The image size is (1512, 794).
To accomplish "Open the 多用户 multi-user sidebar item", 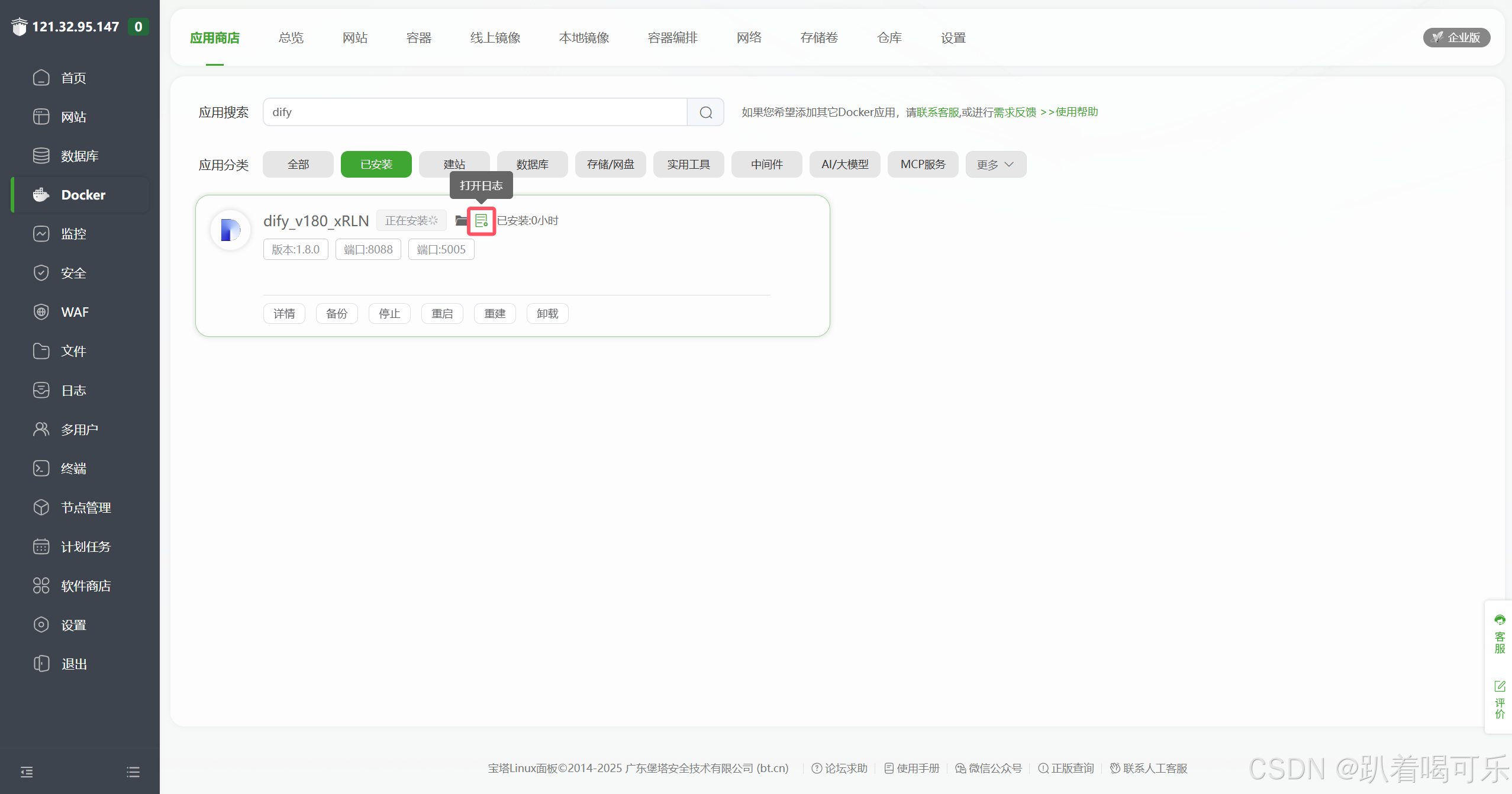I will pyautogui.click(x=79, y=429).
